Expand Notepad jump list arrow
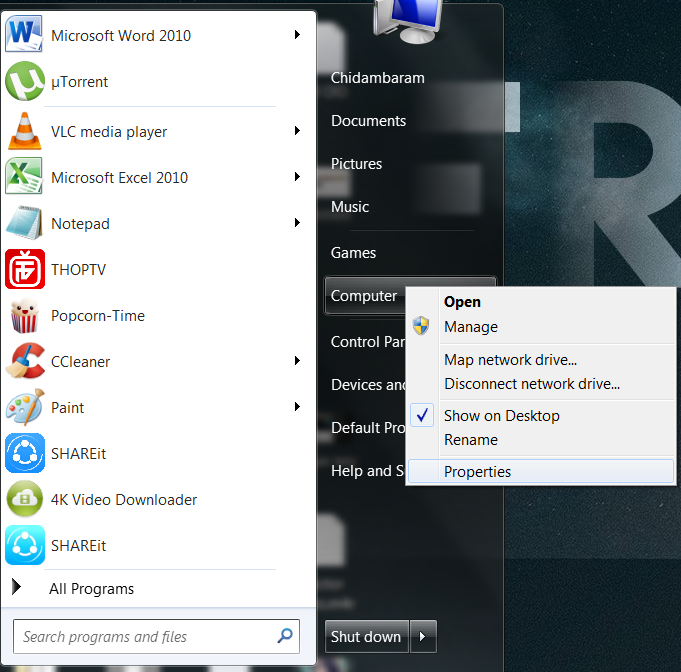Screen dimensions: 681x672 pos(298,223)
